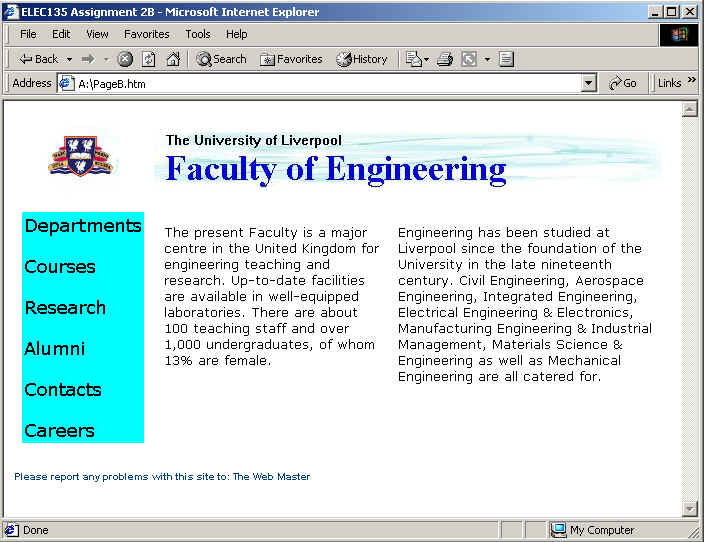Click the Done page icon in status bar
Viewport: 704px width, 542px height.
point(12,530)
